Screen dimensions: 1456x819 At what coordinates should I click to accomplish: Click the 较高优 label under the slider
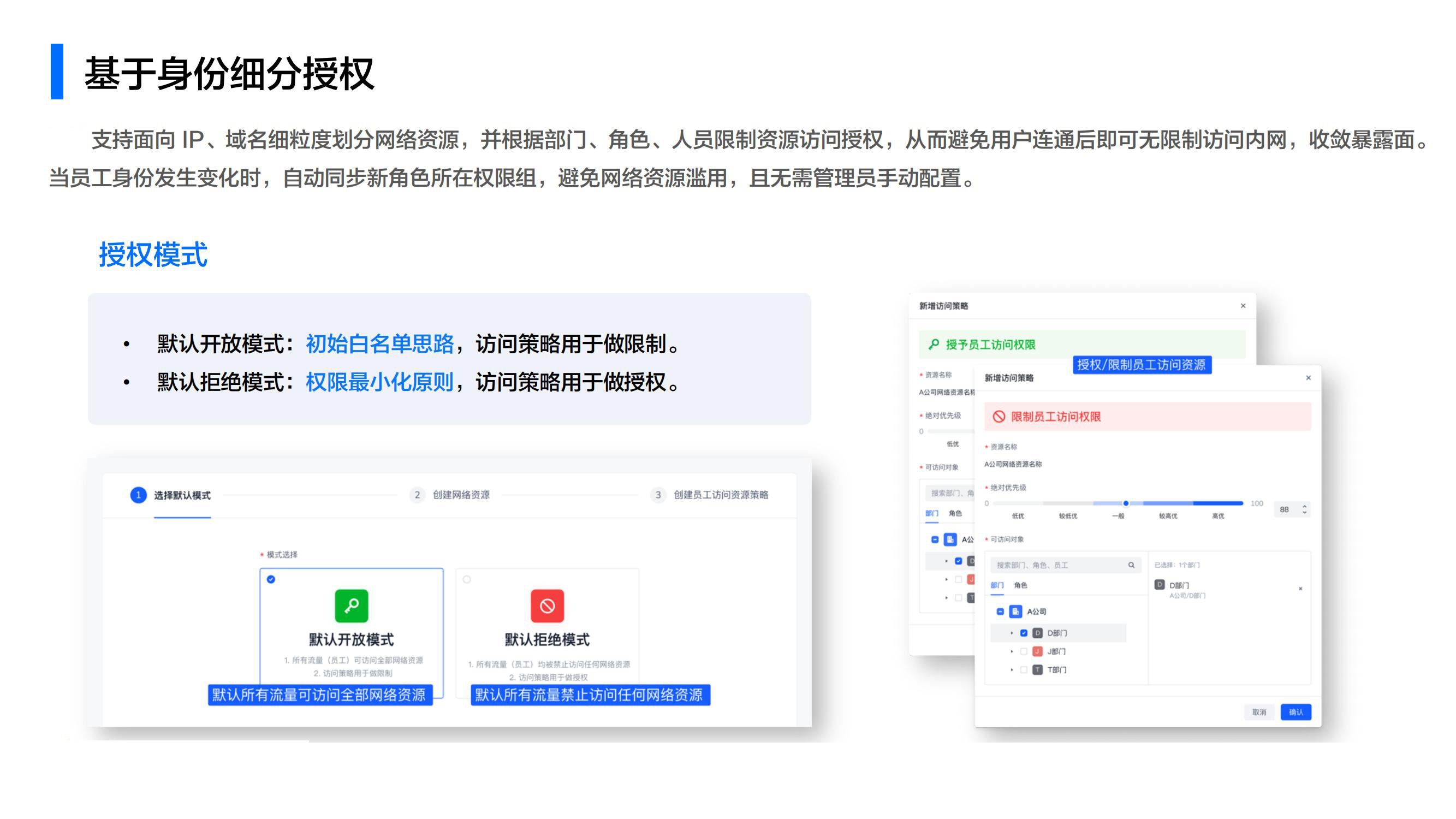coord(1168,515)
